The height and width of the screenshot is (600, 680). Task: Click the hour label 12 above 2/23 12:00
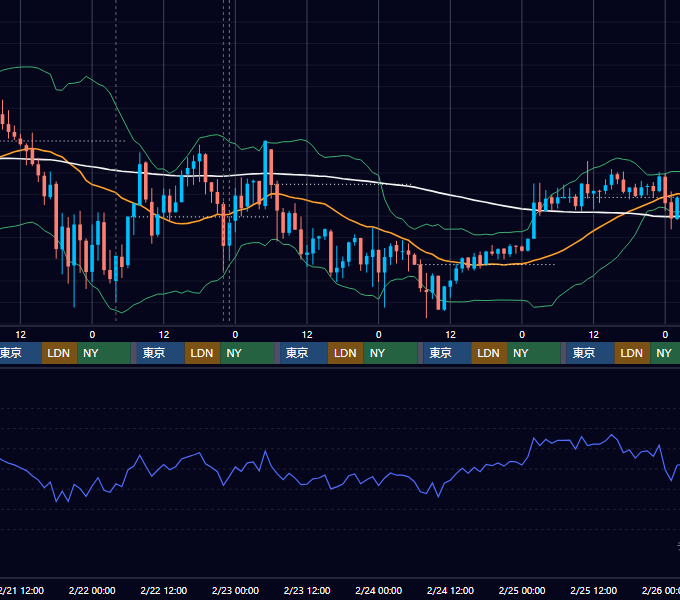tap(307, 335)
